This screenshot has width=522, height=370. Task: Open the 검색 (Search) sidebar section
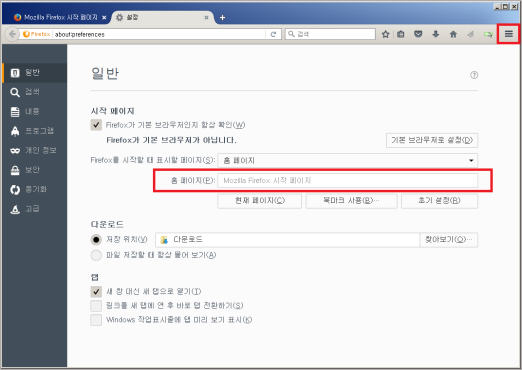(34, 92)
